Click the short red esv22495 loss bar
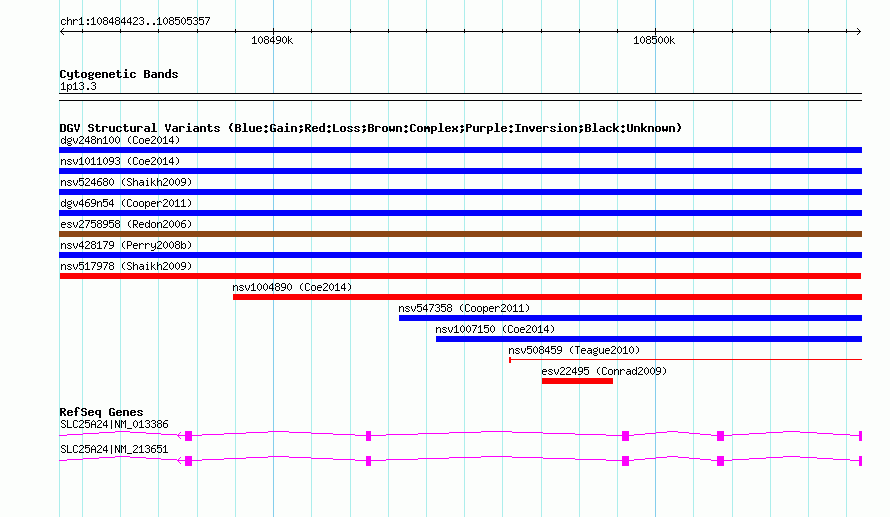The height and width of the screenshot is (517, 890). point(577,381)
